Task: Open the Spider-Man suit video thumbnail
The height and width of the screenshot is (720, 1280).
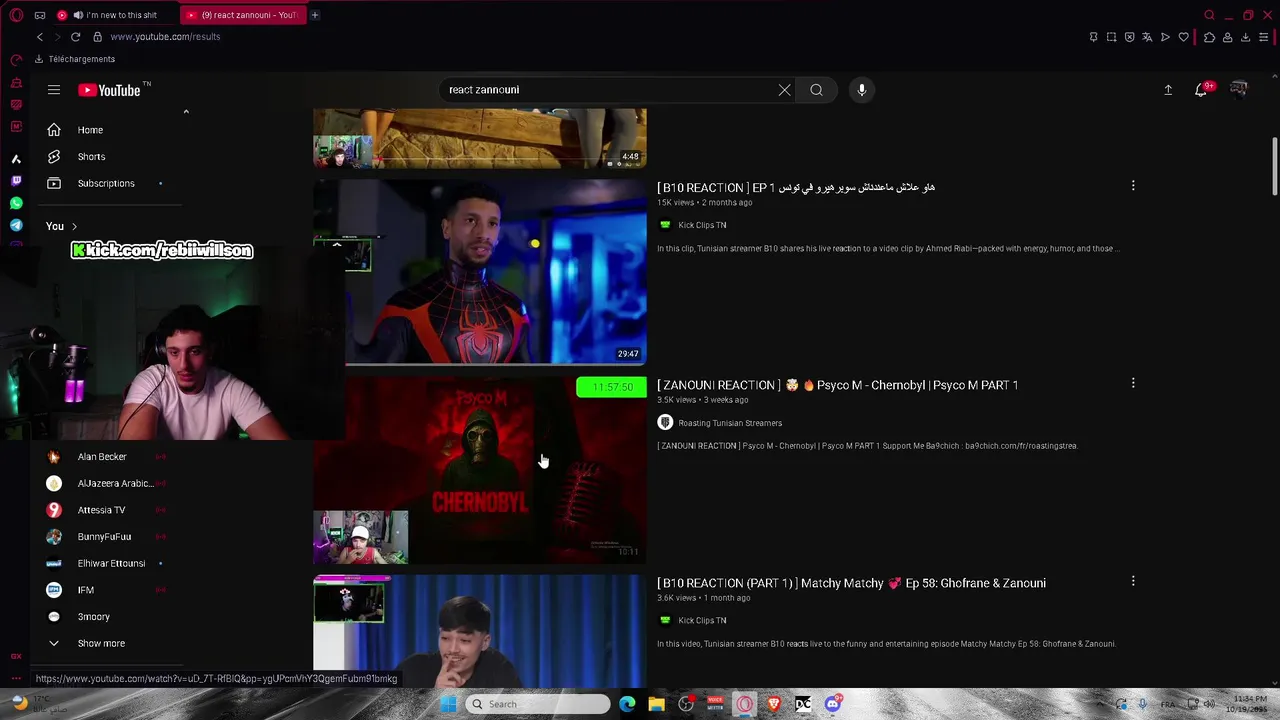Action: point(480,272)
